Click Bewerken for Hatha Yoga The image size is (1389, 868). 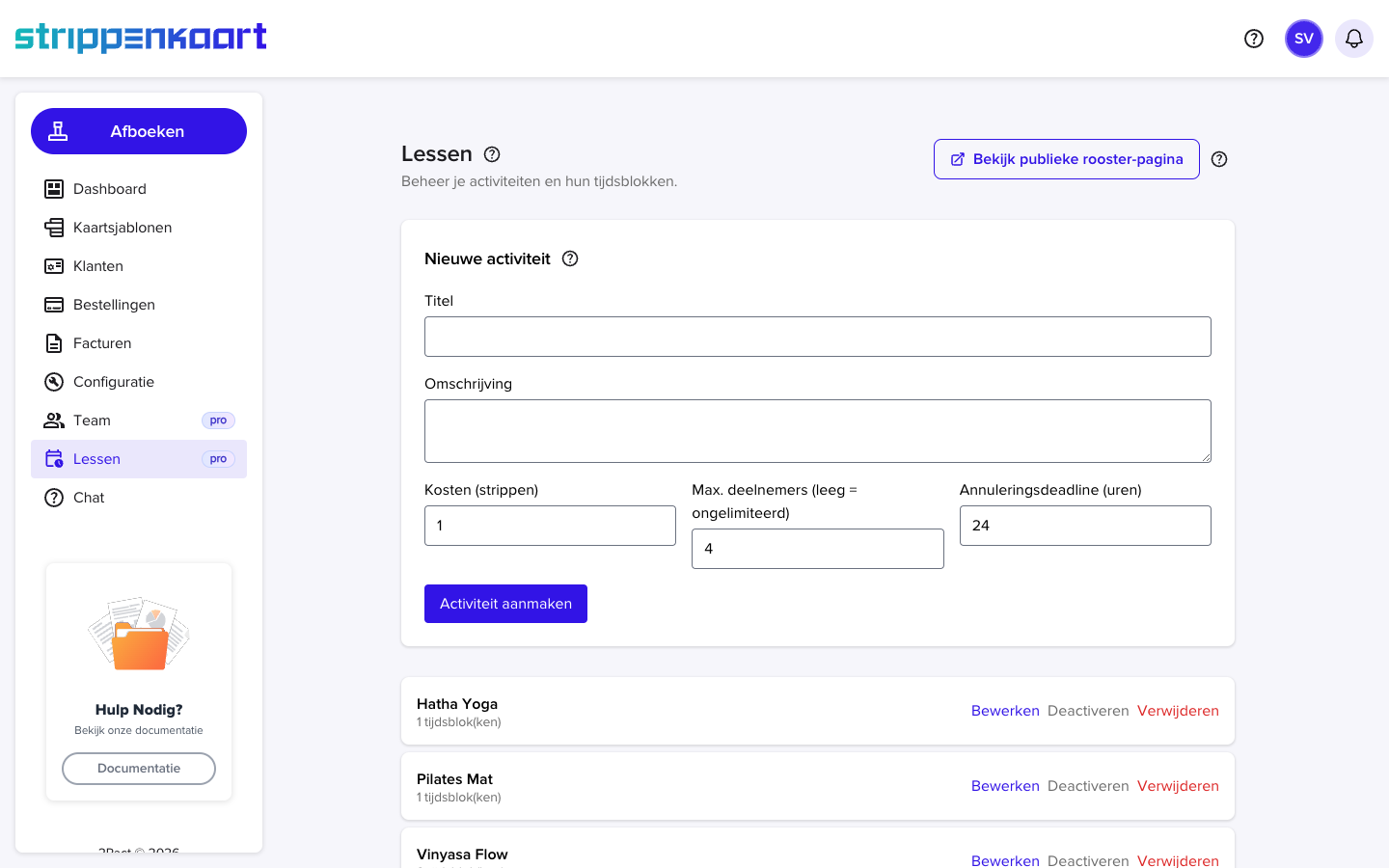pyautogui.click(x=1005, y=711)
